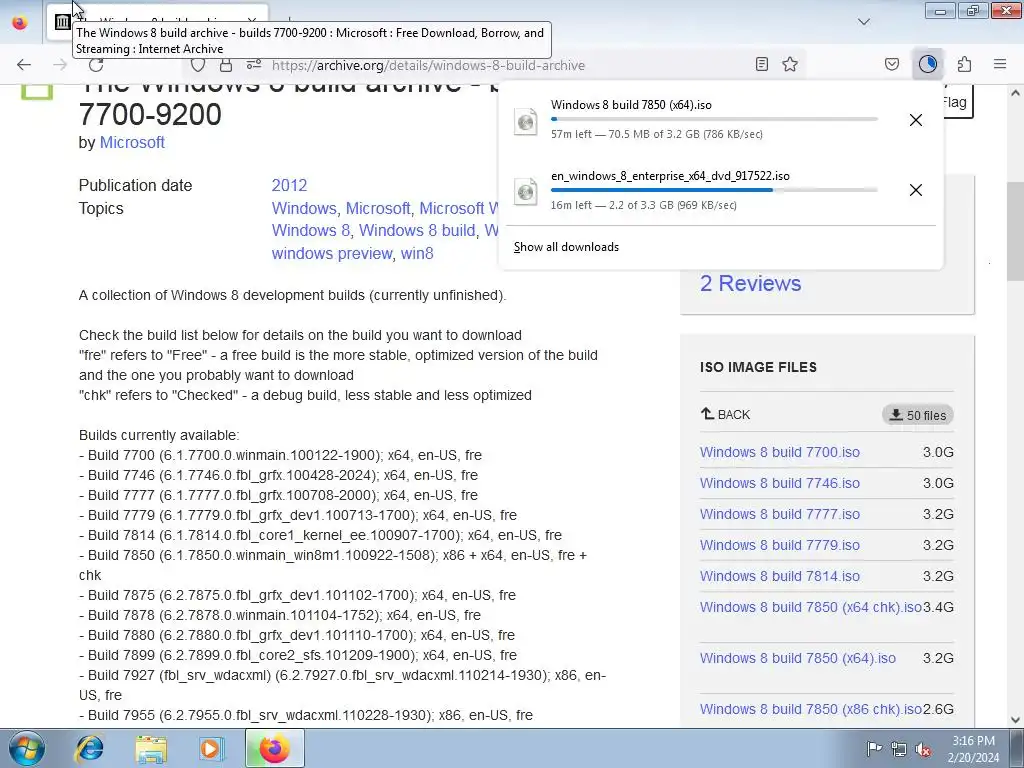Click the site security padlock icon
Image resolution: width=1024 pixels, height=768 pixels.
point(226,65)
